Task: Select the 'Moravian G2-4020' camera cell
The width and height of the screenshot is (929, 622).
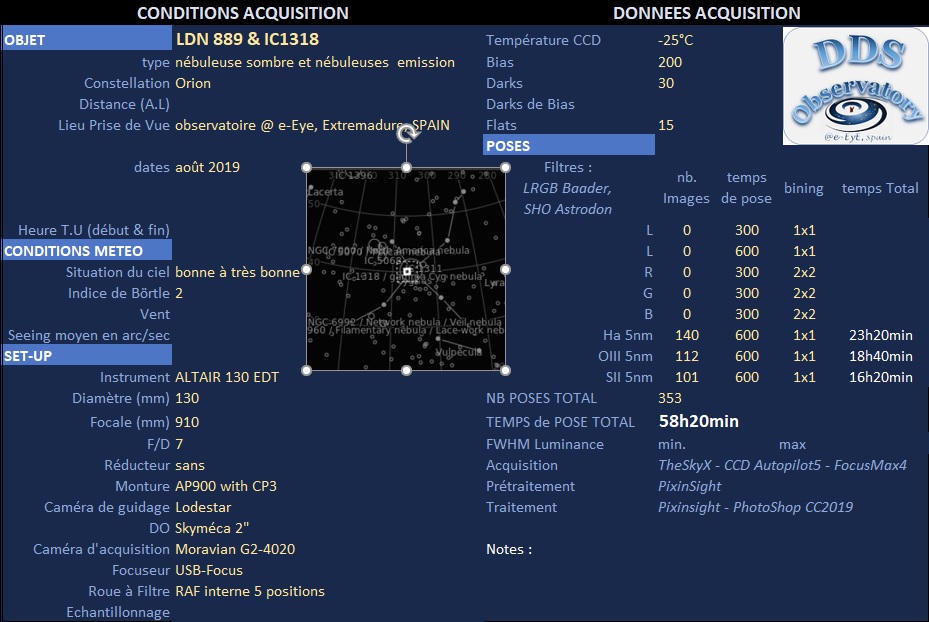Action: click(235, 549)
